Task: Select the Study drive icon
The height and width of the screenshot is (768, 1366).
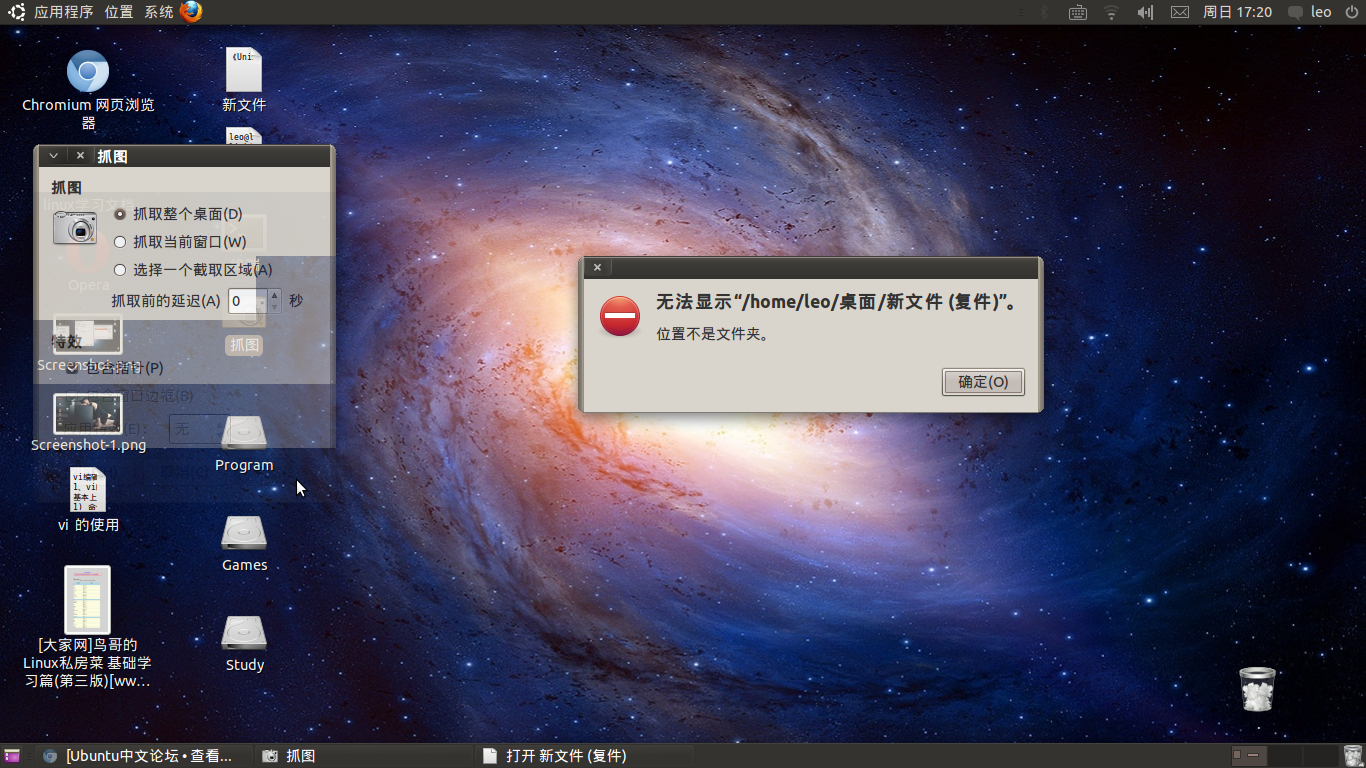Action: 244,633
